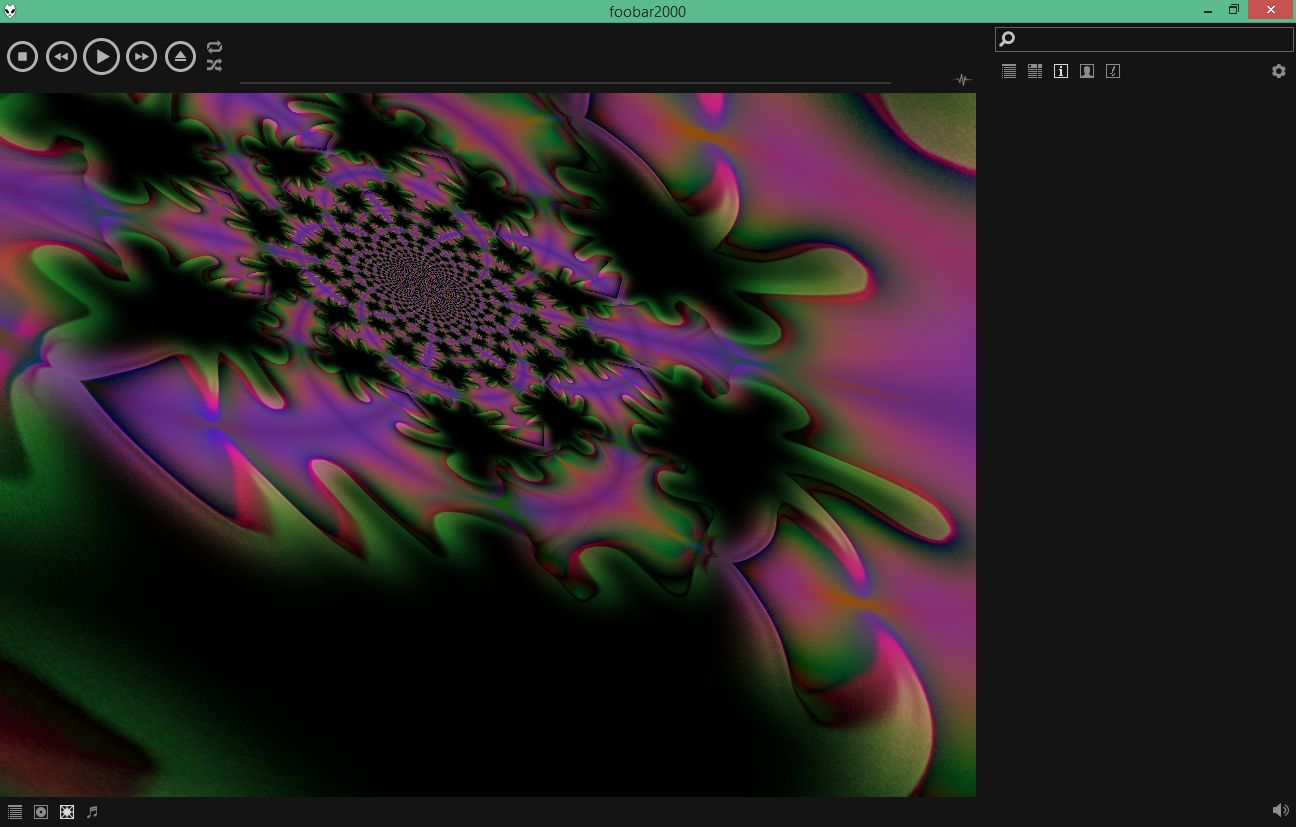Image resolution: width=1296 pixels, height=827 pixels.
Task: Go to the previous track
Action: pyautogui.click(x=61, y=57)
